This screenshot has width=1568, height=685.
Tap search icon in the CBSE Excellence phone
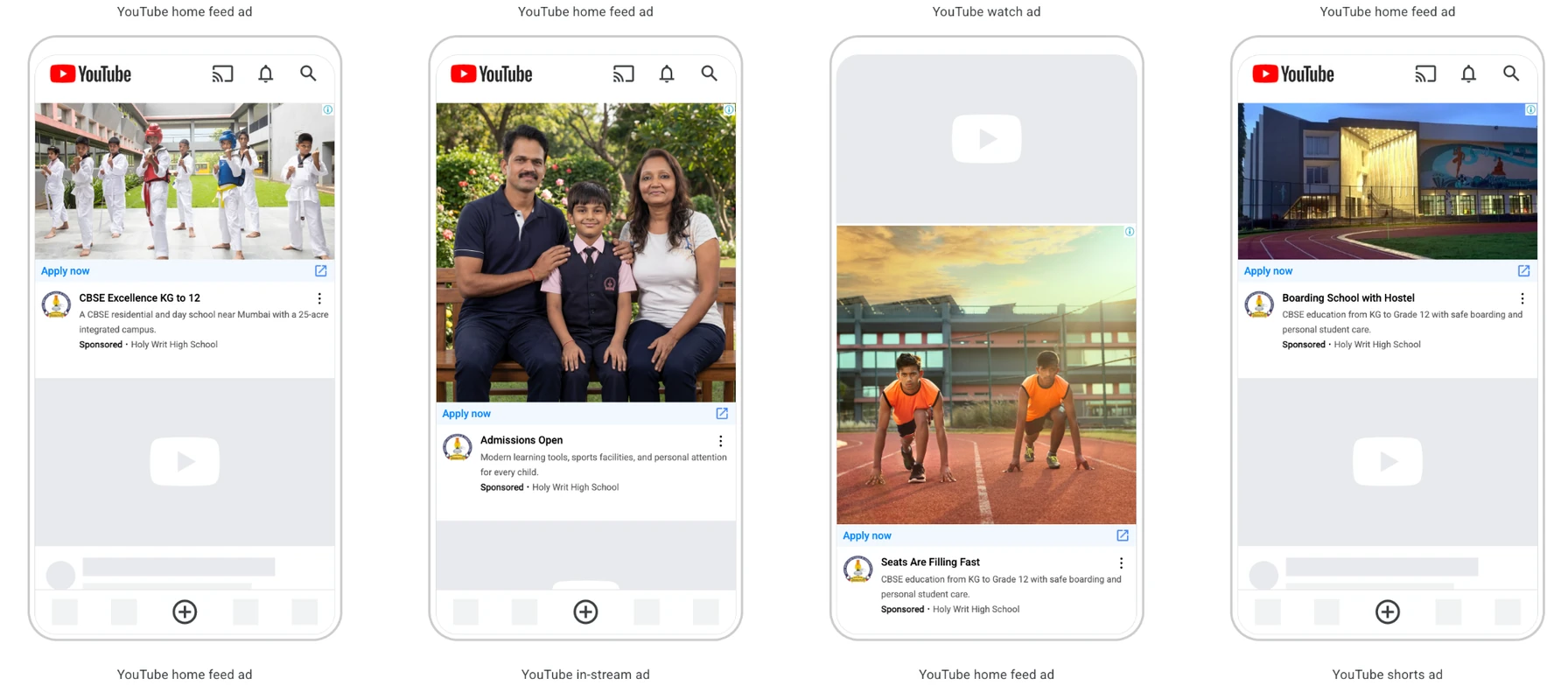point(308,73)
